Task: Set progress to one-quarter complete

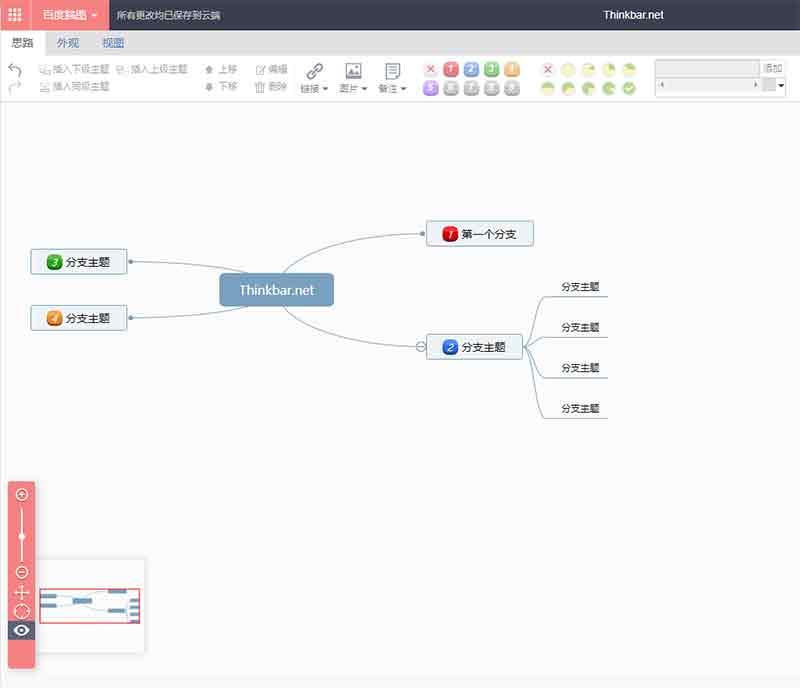Action: [x=609, y=69]
